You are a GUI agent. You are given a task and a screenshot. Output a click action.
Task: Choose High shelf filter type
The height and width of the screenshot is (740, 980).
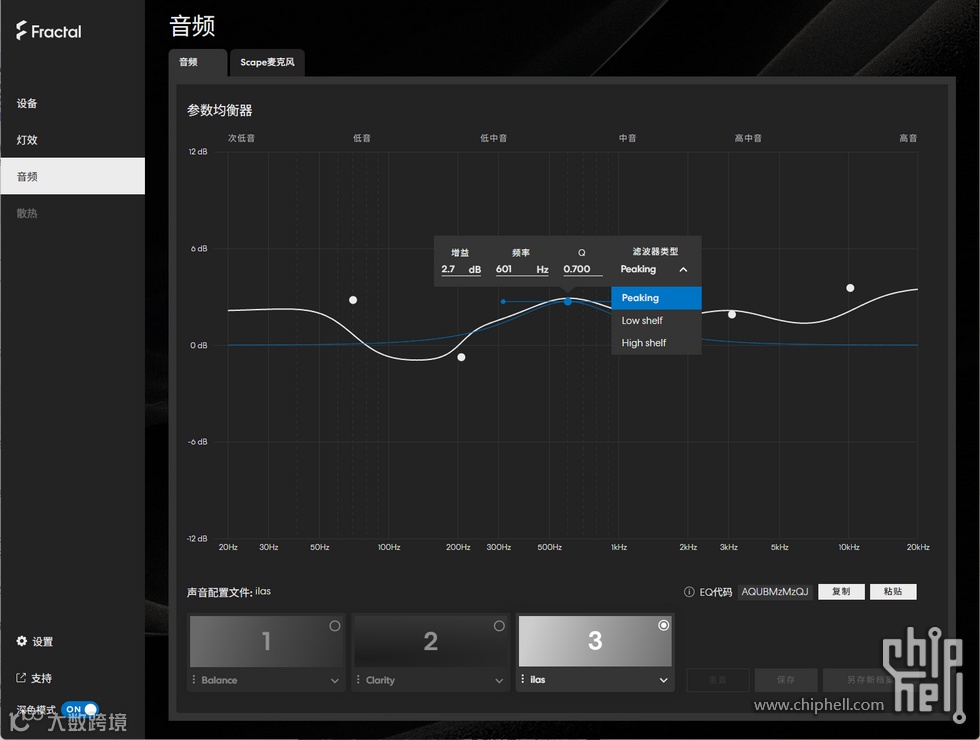coord(656,343)
